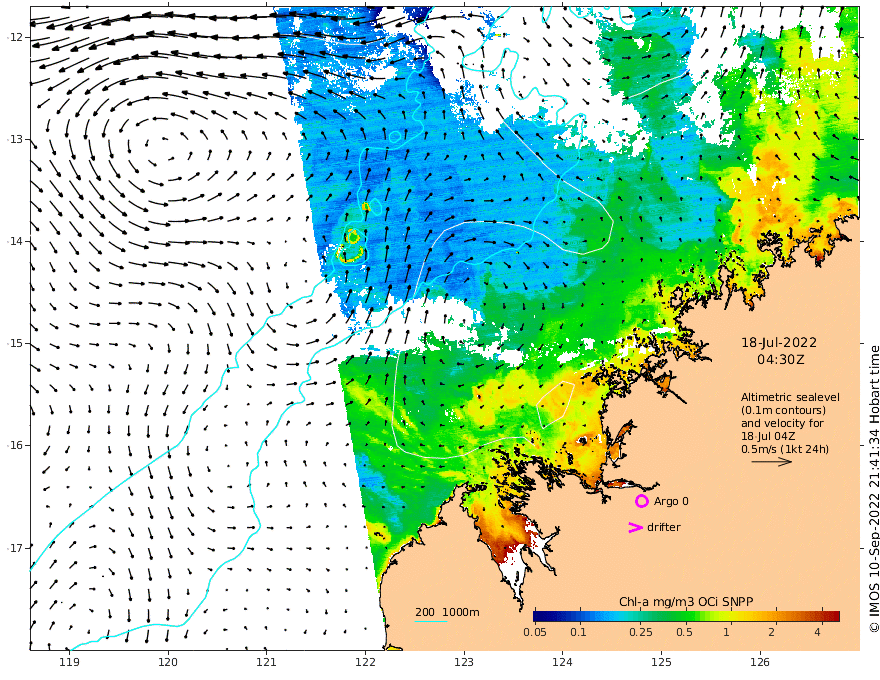Viewport: 880px width, 680px height.
Task: Click the 'drifter' legend label
Action: (x=664, y=527)
